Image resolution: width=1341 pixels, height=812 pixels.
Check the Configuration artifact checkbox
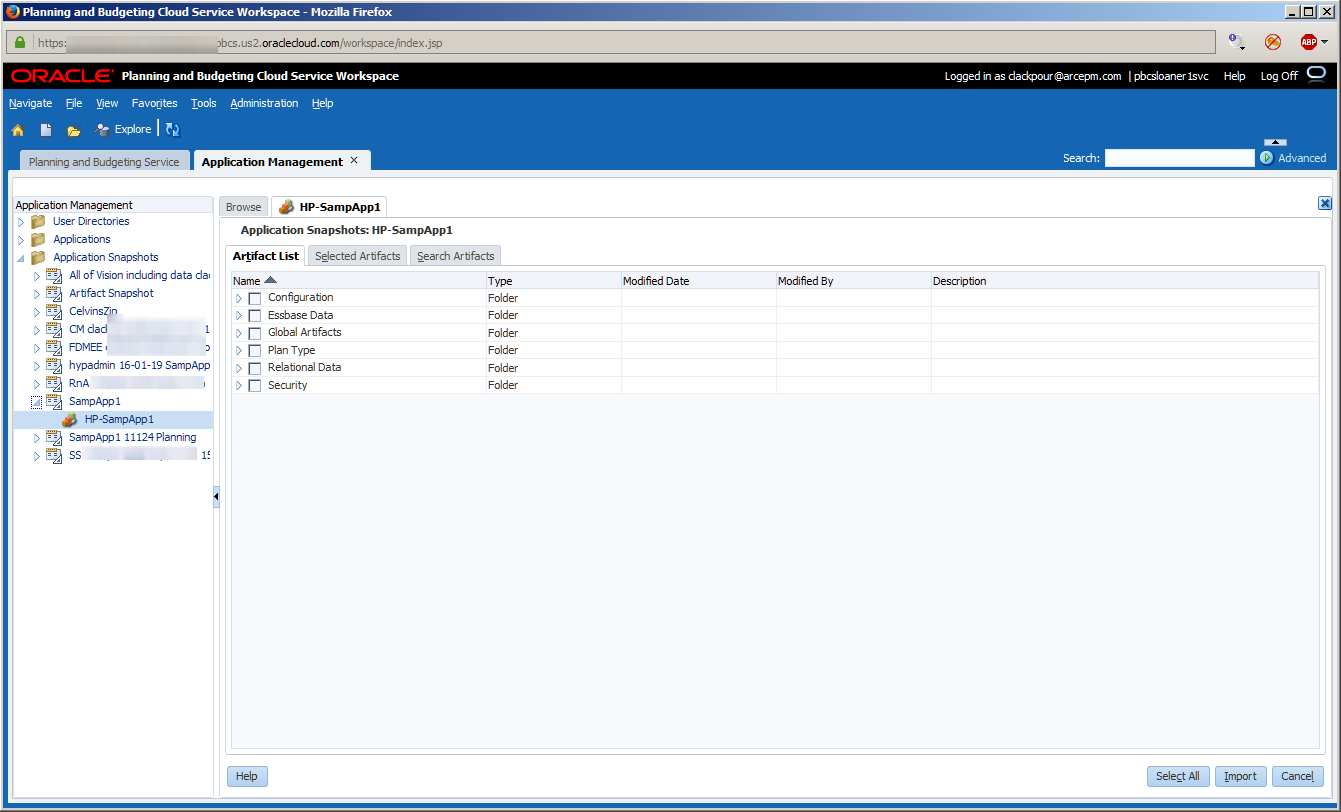(x=255, y=298)
